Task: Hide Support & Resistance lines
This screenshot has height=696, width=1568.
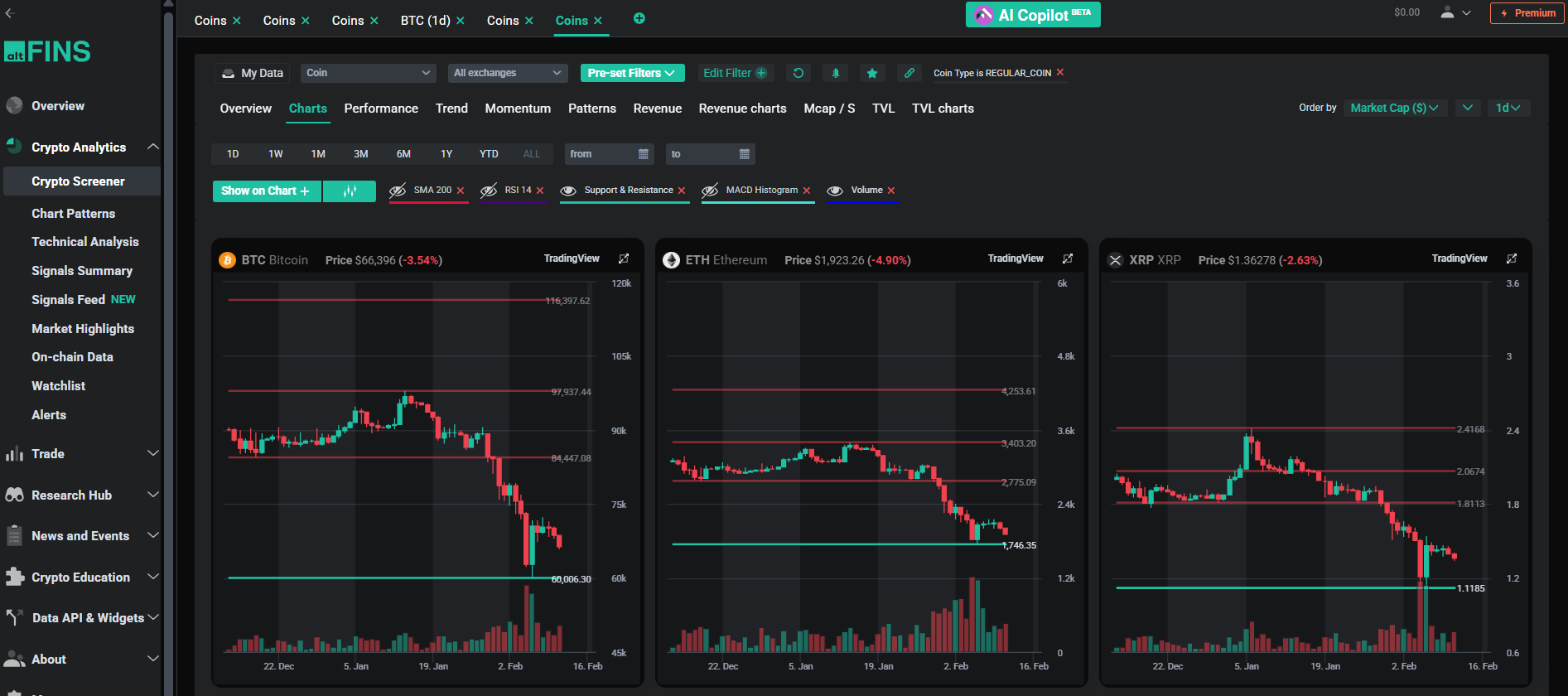Action: point(568,191)
